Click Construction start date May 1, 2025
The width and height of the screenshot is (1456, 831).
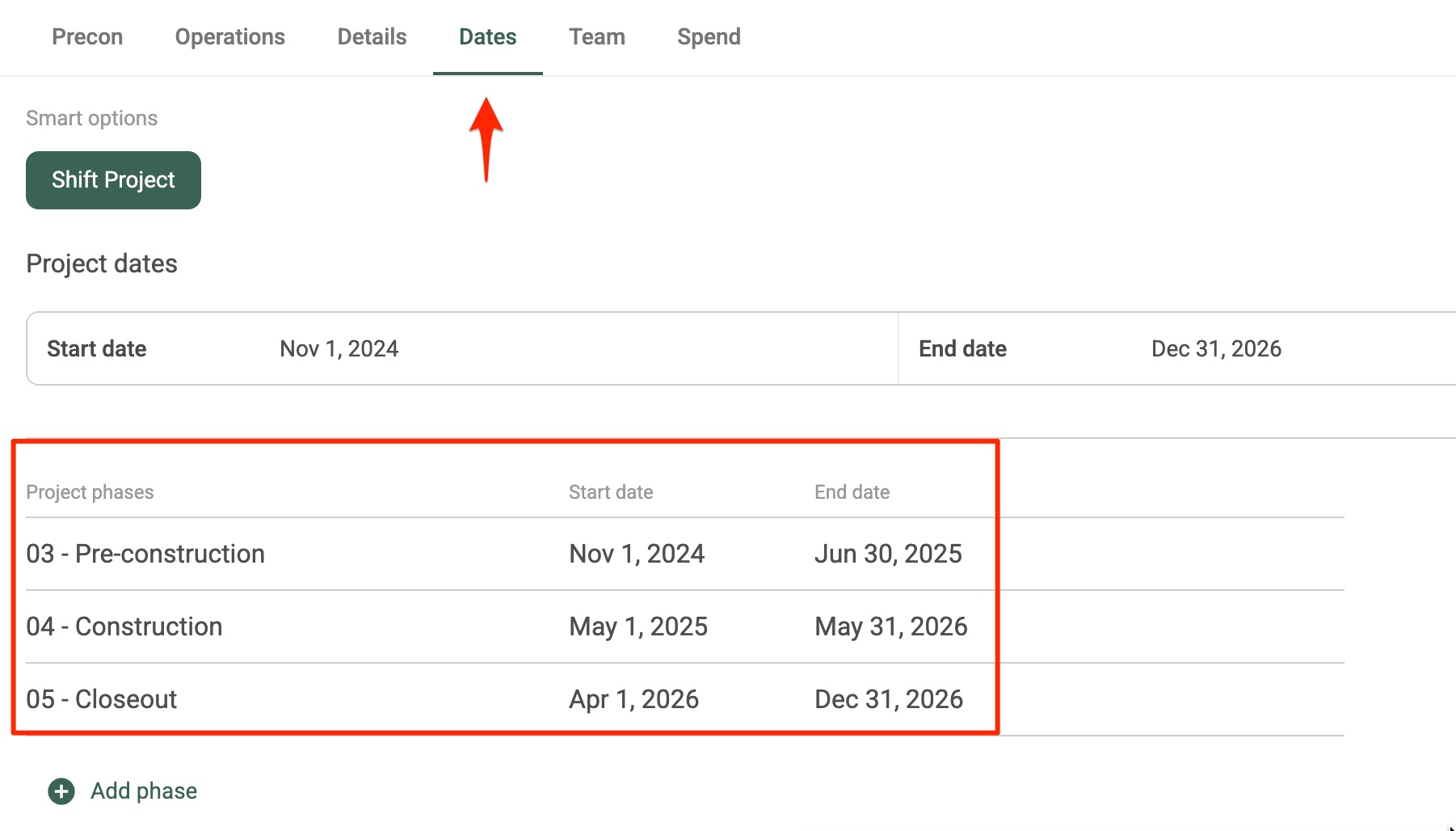coord(638,626)
